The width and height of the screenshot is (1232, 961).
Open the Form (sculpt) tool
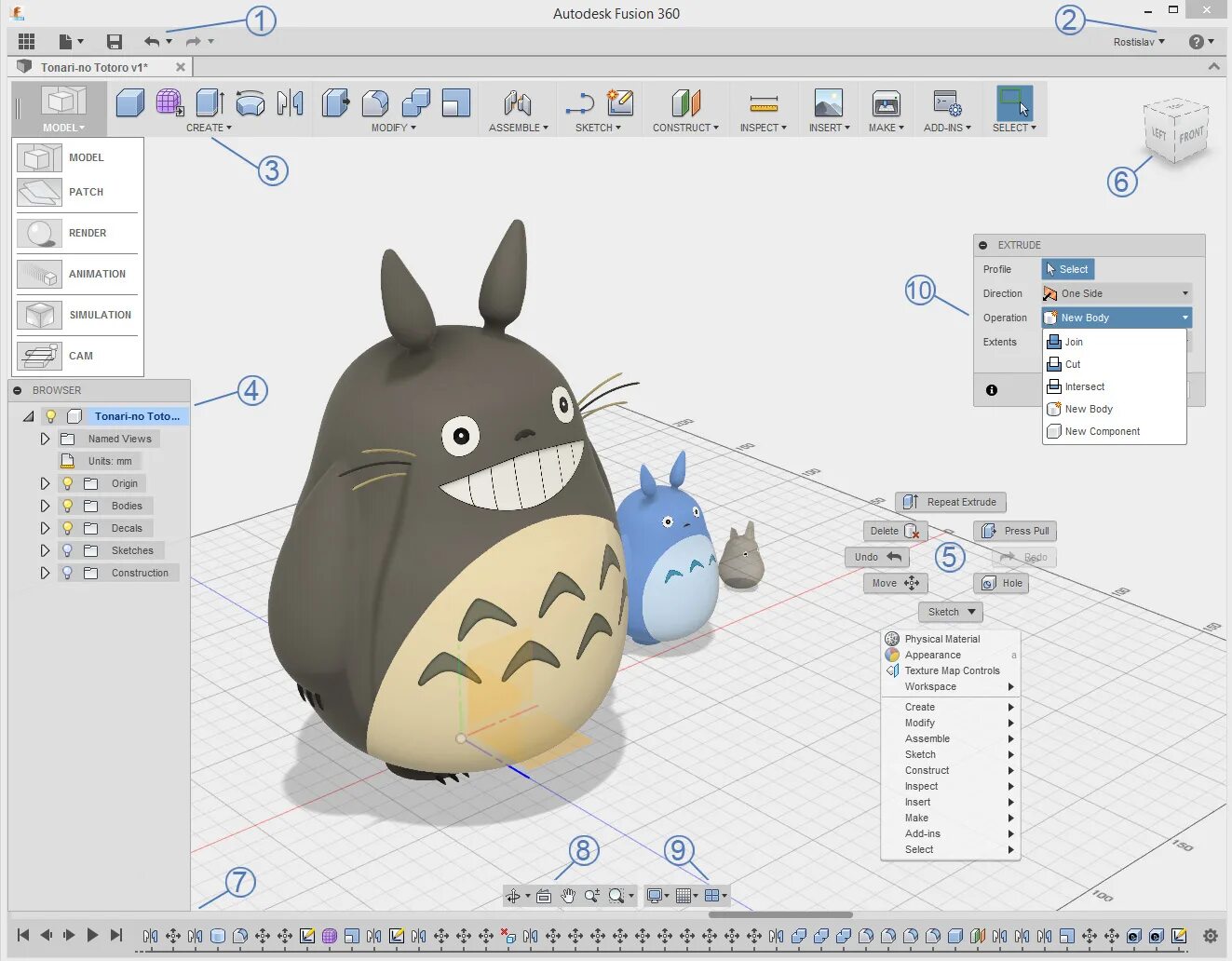tap(169, 103)
